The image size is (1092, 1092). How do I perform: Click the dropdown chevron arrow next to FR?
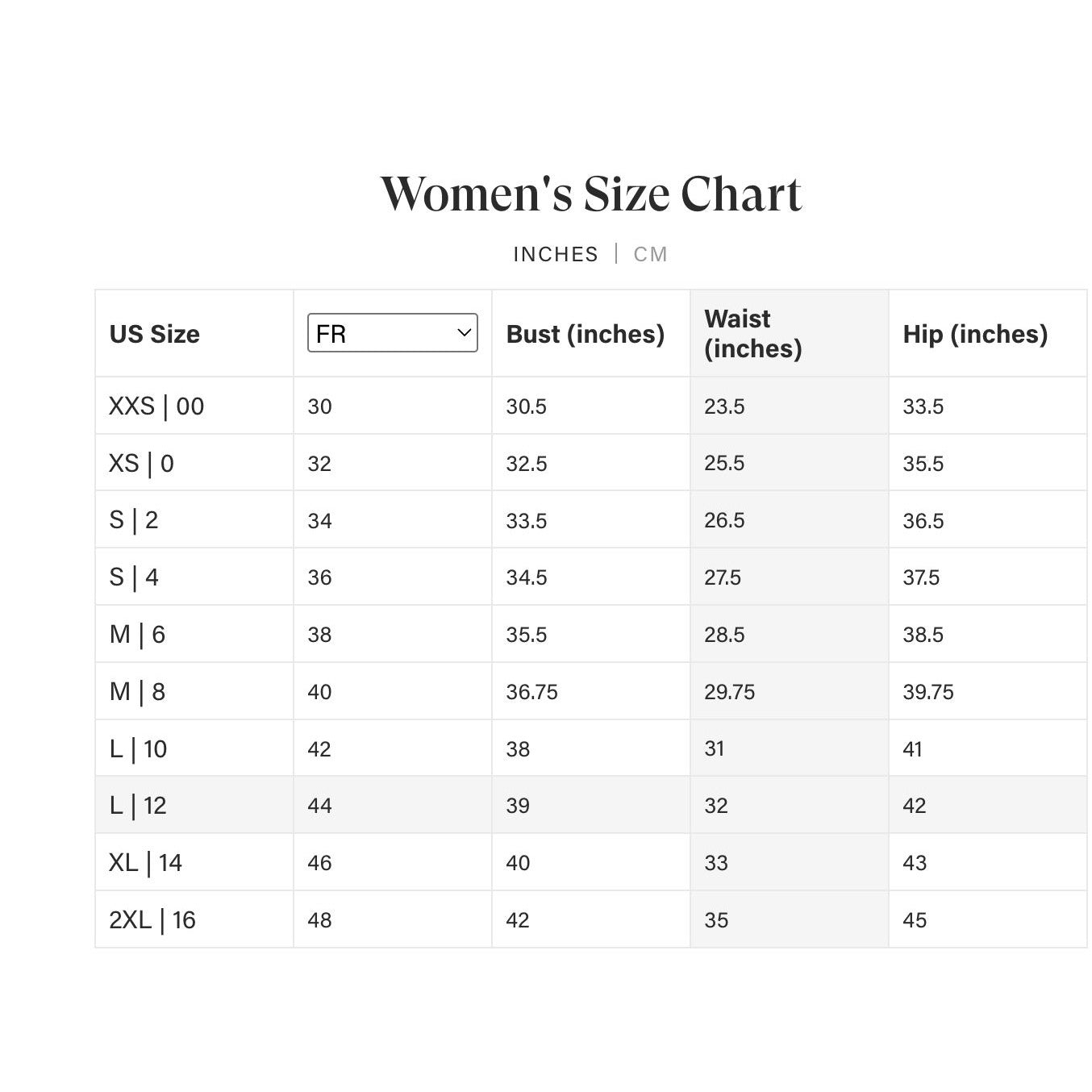tap(464, 333)
